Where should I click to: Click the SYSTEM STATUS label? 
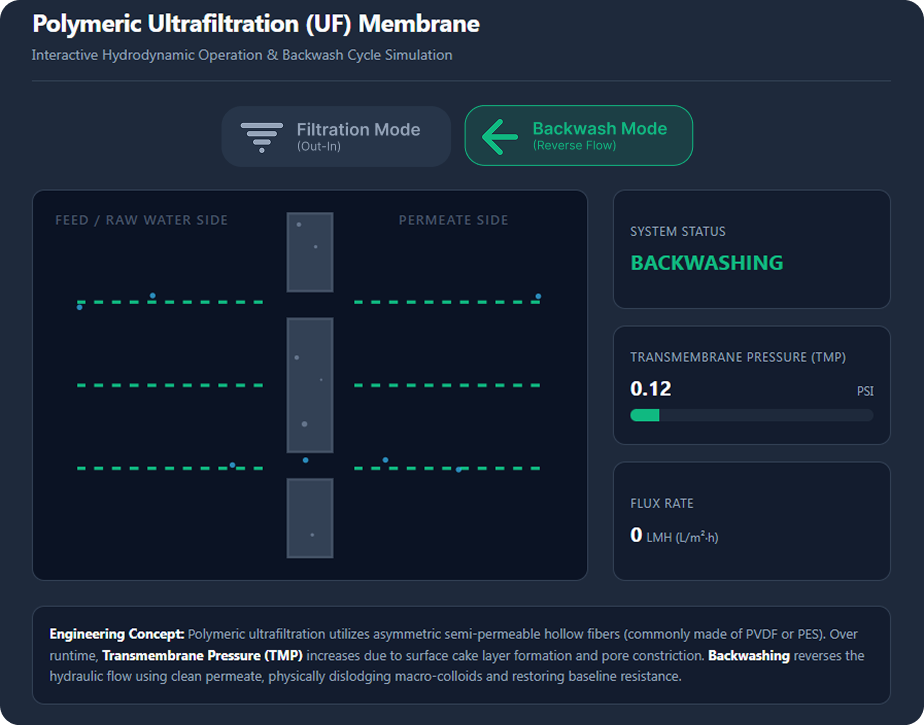click(x=678, y=232)
